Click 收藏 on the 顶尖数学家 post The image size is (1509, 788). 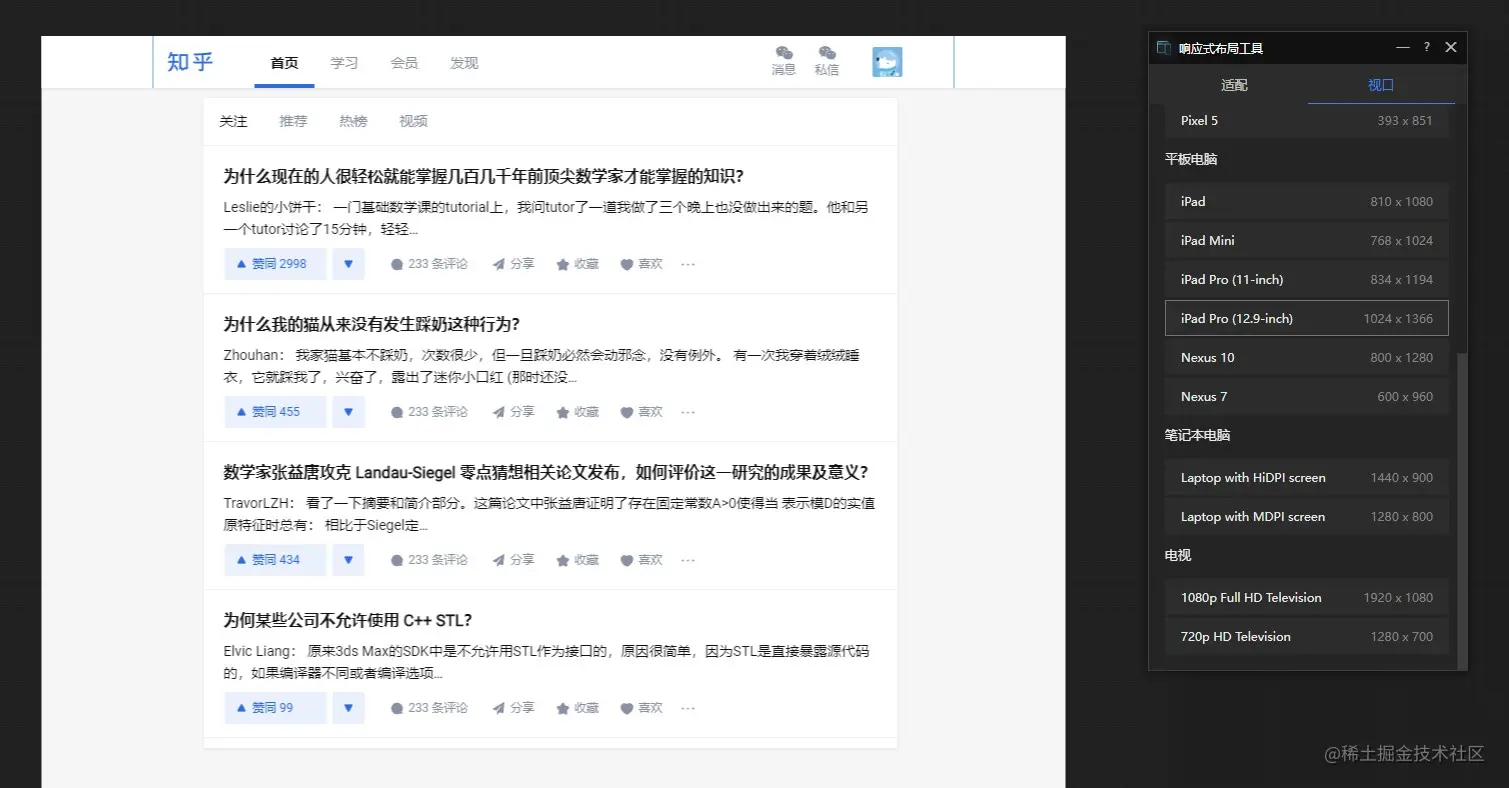577,264
